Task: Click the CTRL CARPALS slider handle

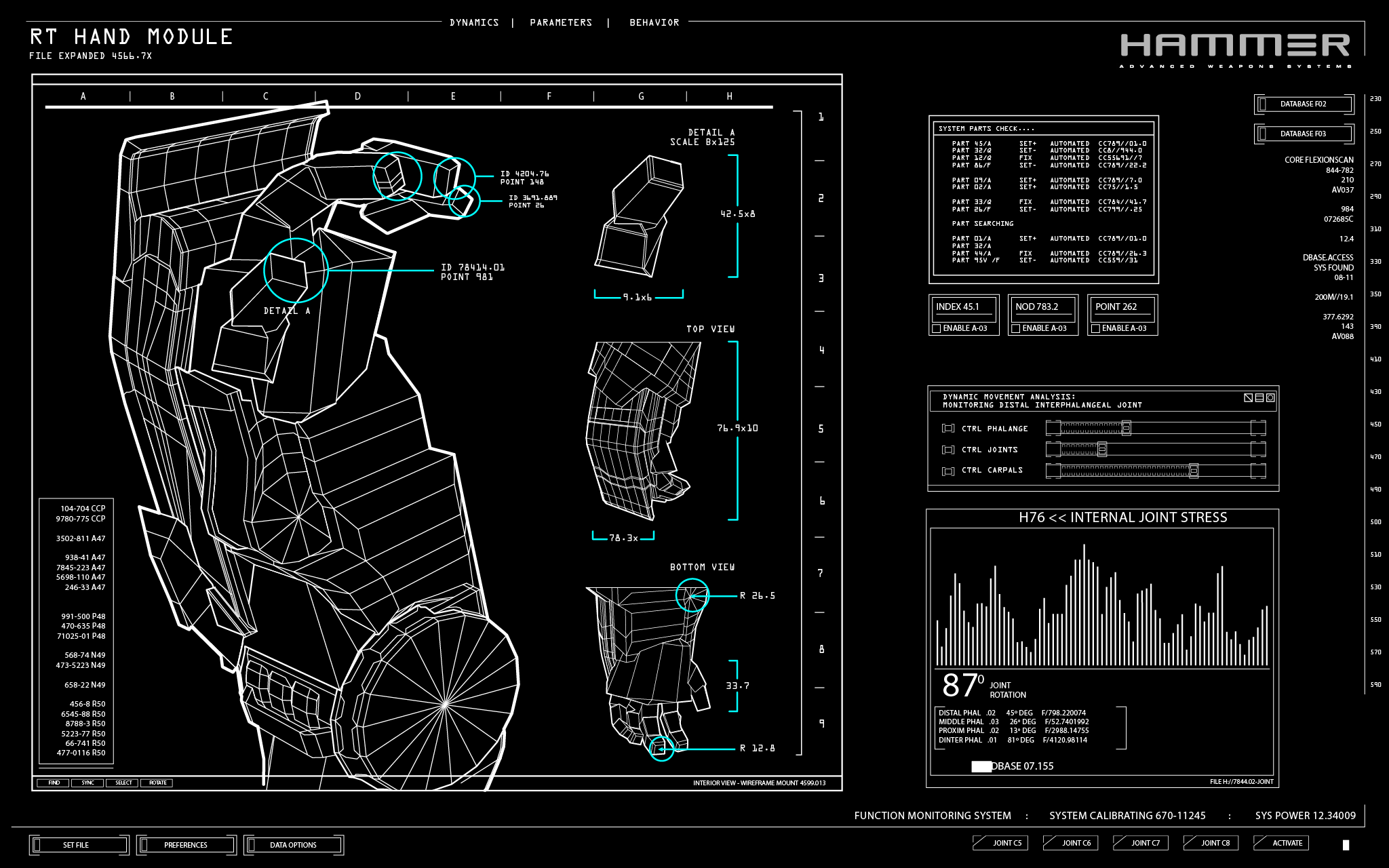Action: (x=1194, y=471)
